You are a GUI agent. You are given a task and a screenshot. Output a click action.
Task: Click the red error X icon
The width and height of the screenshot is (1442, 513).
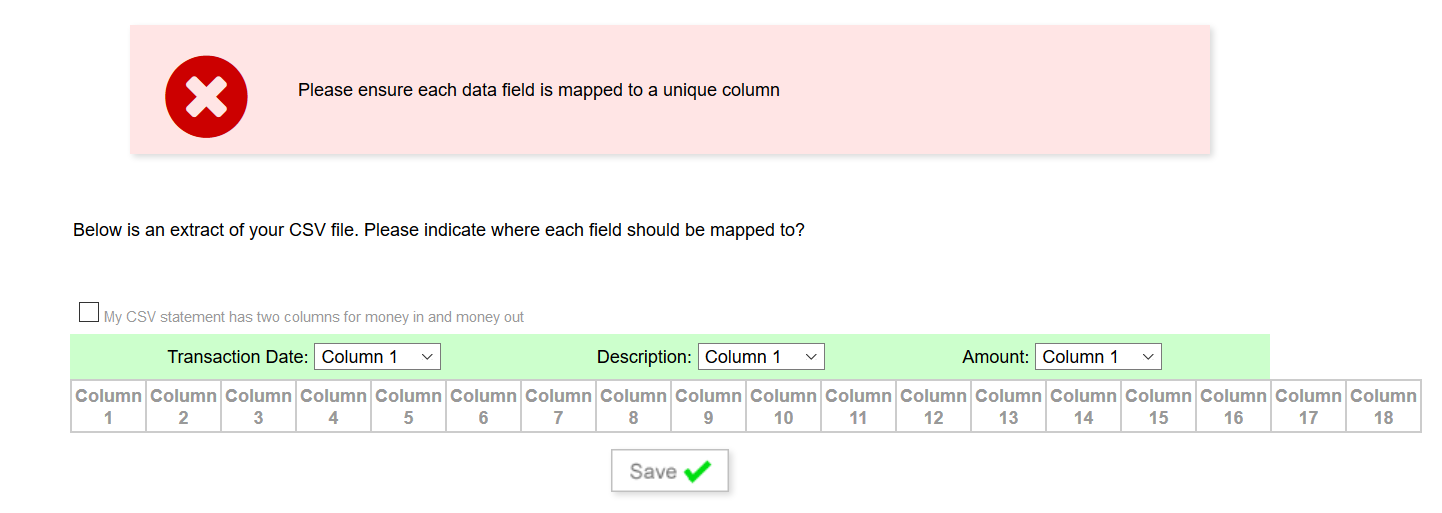point(206,96)
